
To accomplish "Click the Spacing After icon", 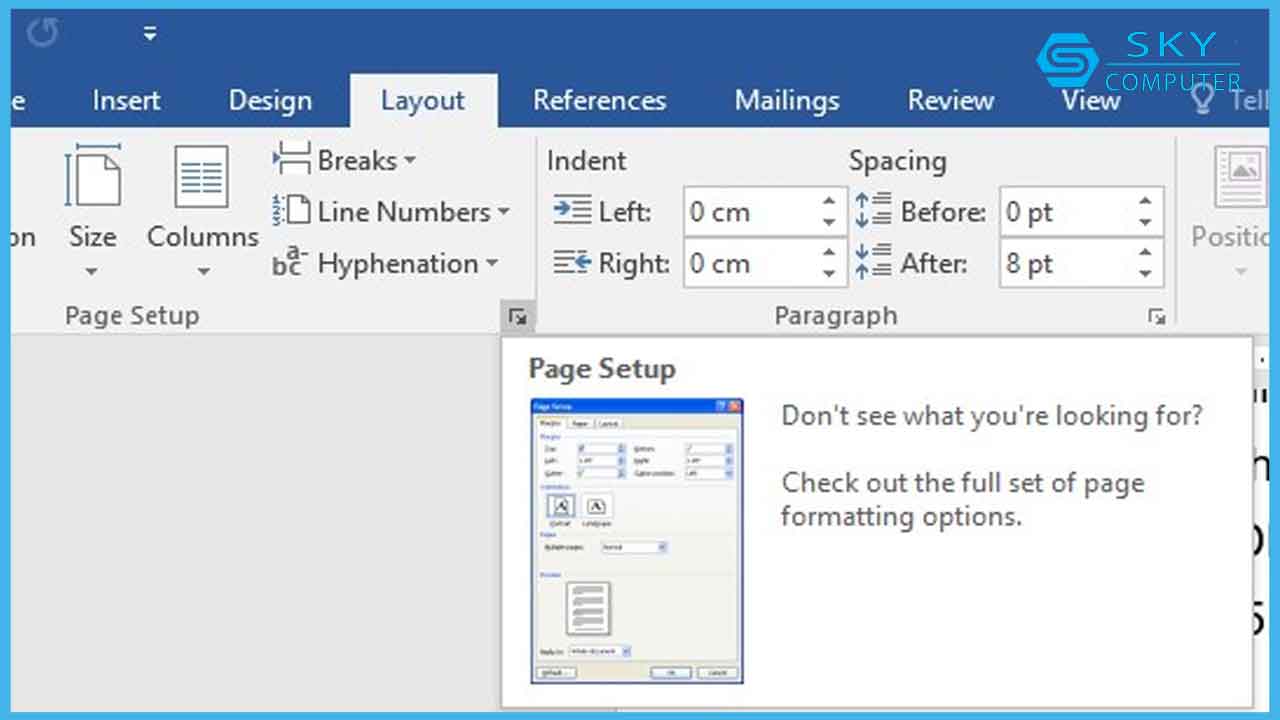I will coord(873,263).
